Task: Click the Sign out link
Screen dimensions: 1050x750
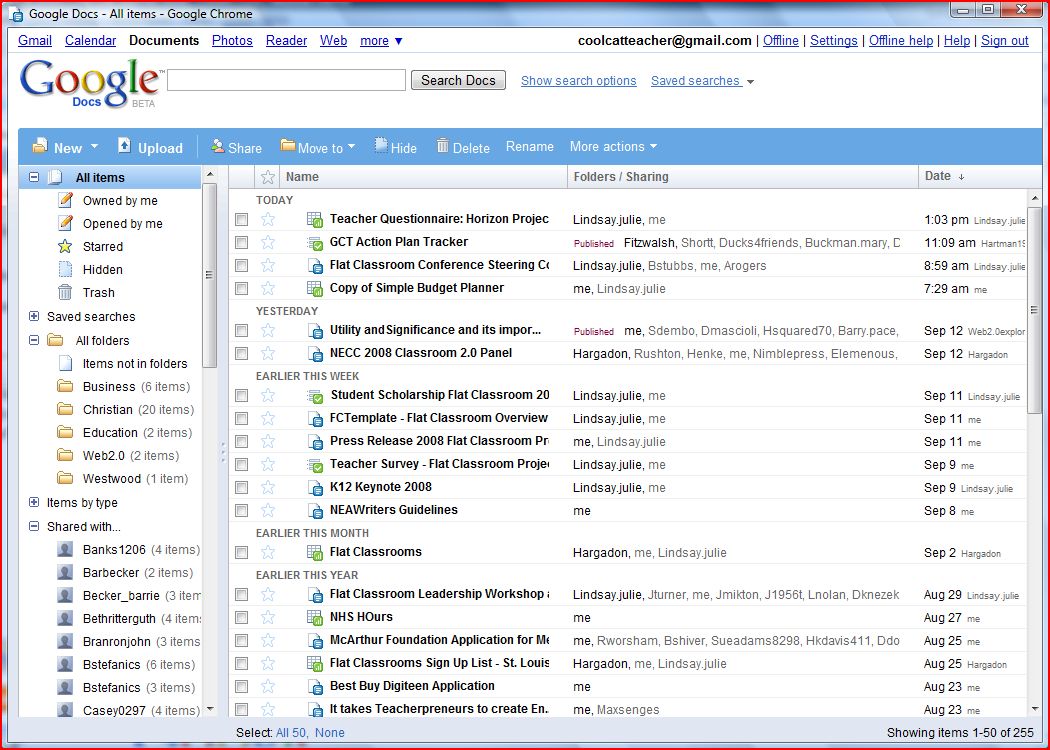Action: point(1004,41)
